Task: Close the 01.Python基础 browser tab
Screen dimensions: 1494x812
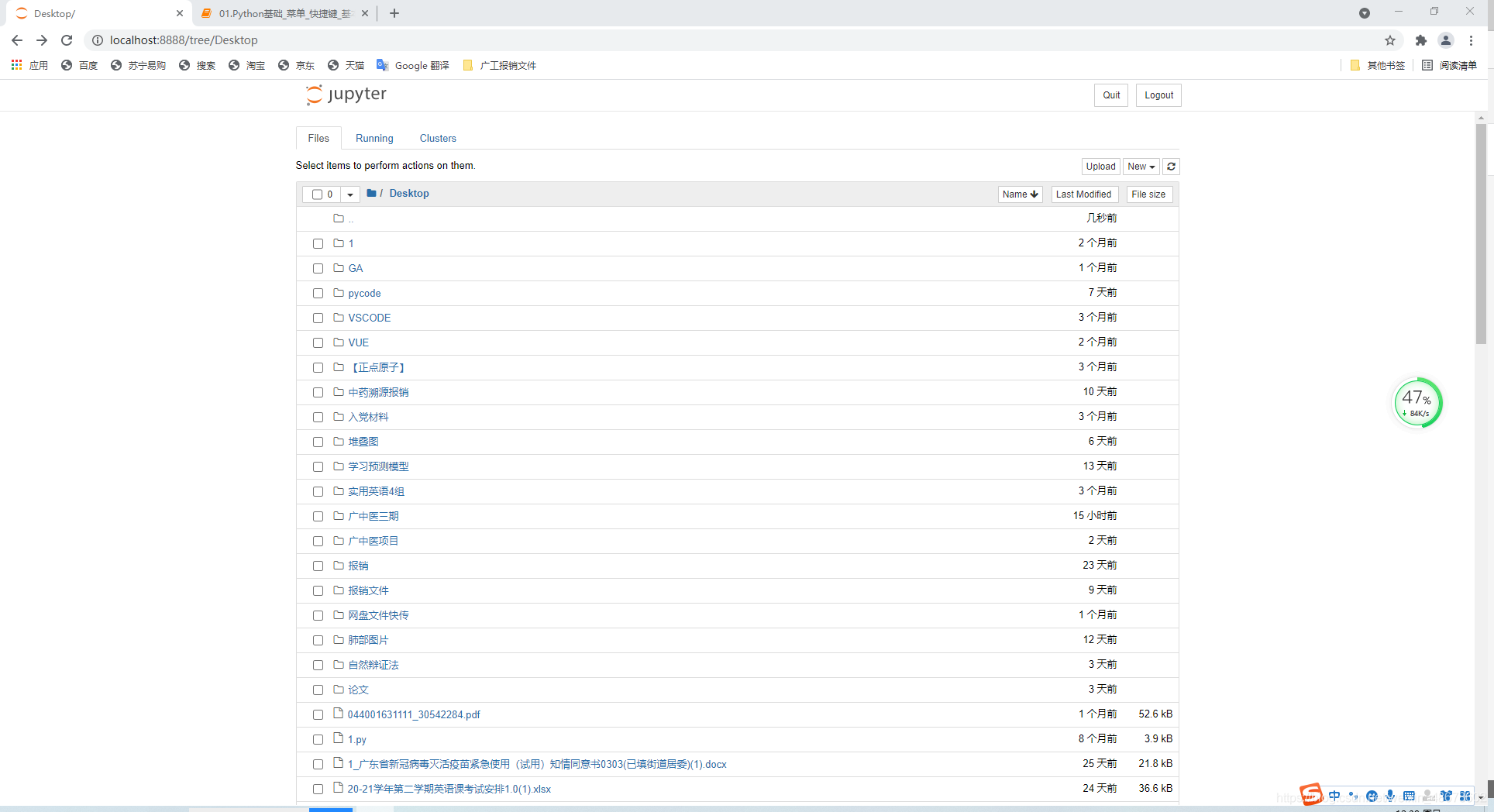Action: pos(365,13)
